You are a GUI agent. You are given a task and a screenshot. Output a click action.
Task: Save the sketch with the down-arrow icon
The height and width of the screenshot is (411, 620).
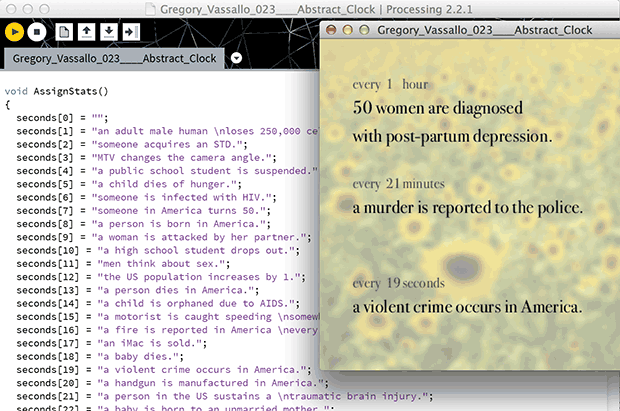[x=108, y=32]
